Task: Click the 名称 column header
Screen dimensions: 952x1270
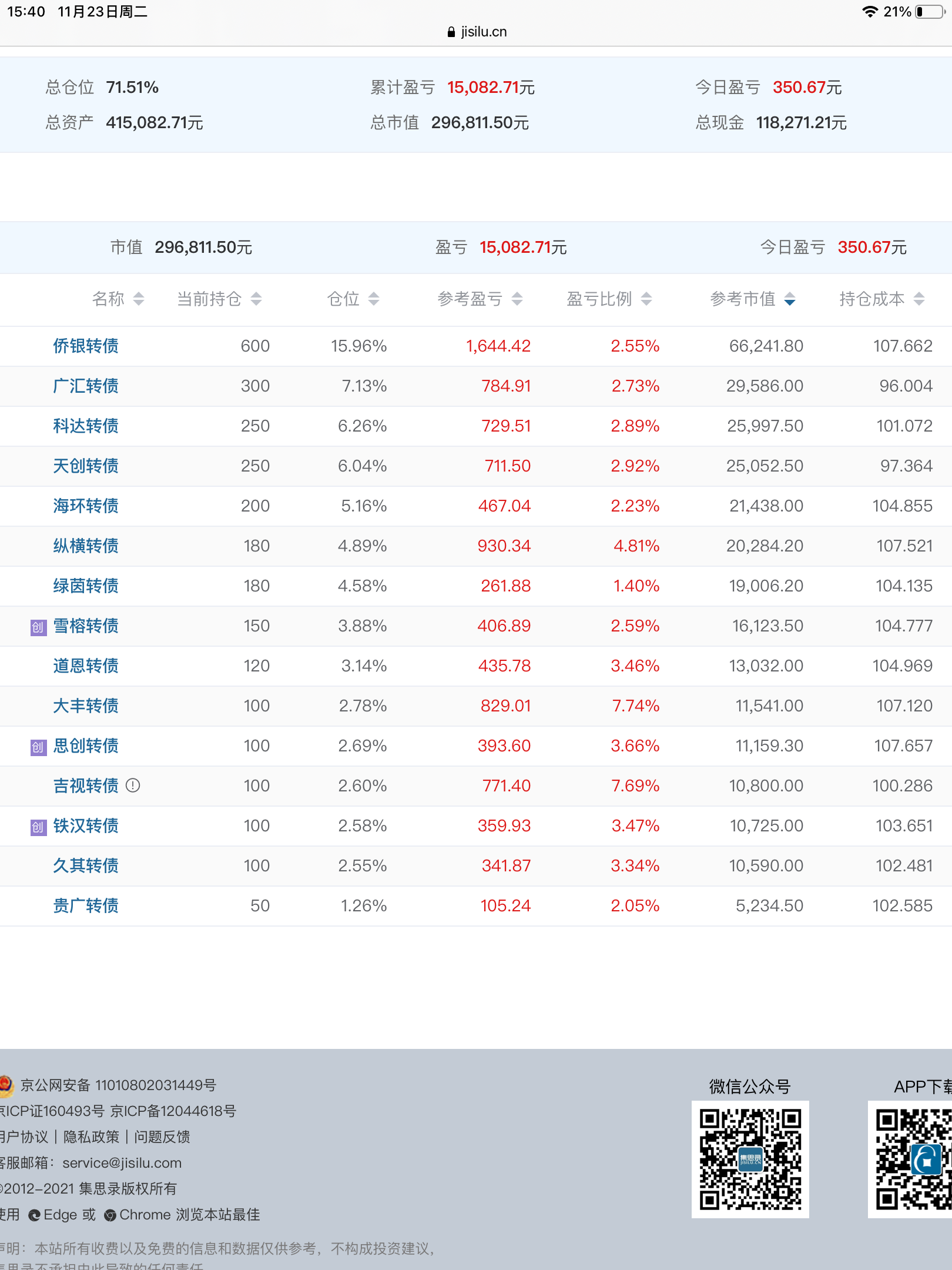Action: (108, 299)
